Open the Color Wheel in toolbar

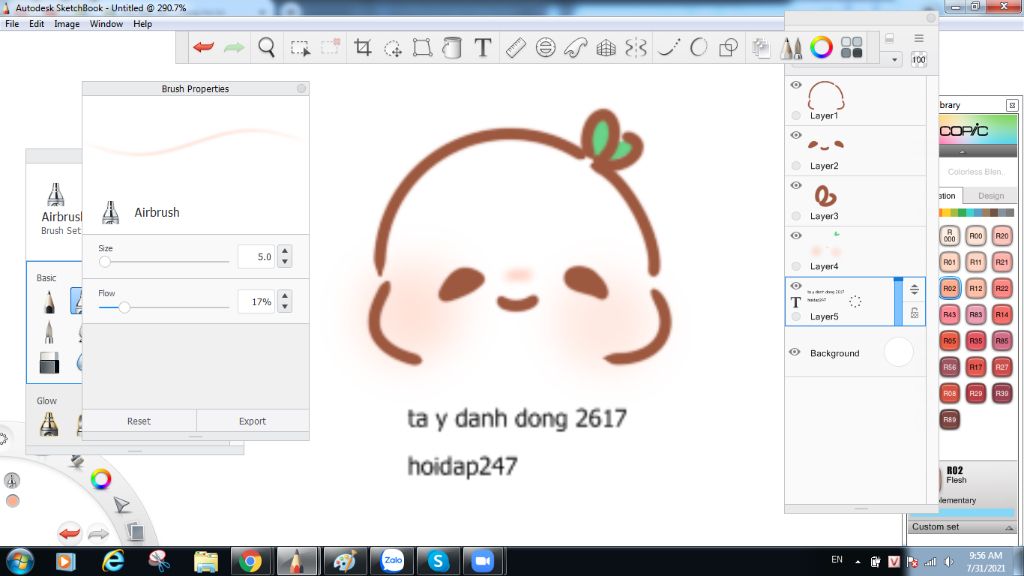pos(821,47)
